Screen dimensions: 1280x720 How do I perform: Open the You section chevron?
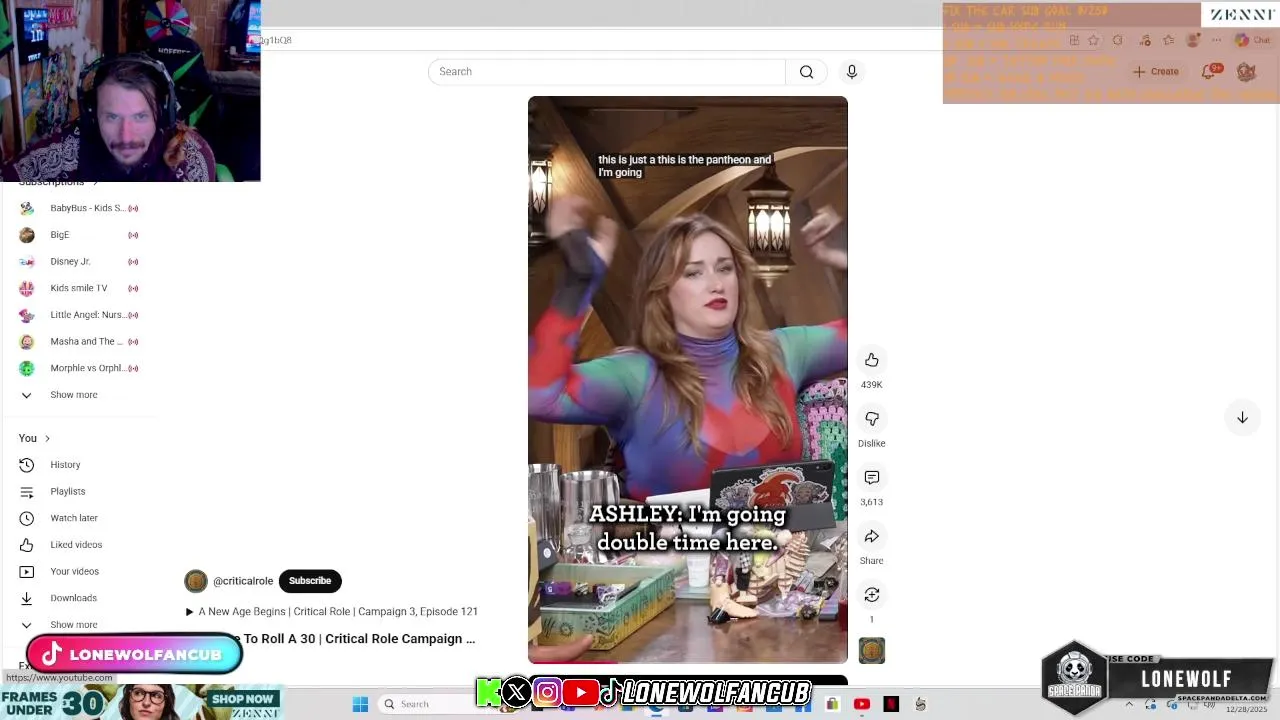47,438
